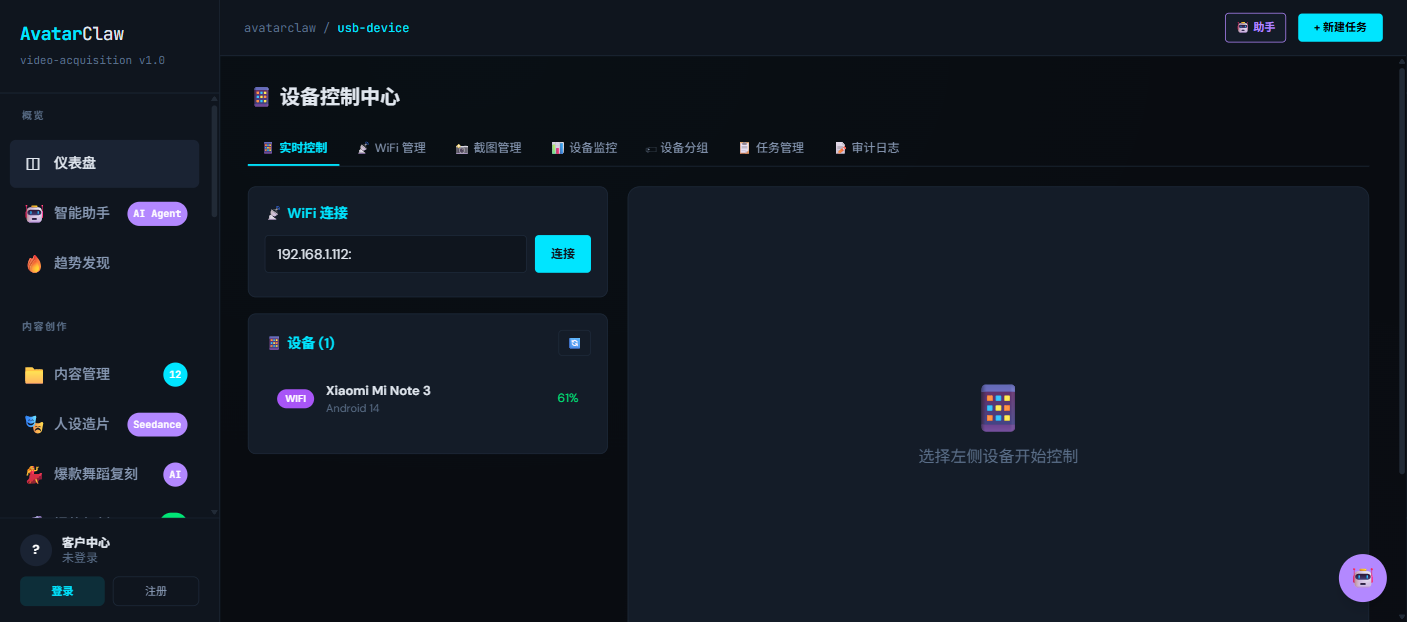Image resolution: width=1407 pixels, height=622 pixels.
Task: Click the flame icon beside 趋势发现
Action: [34, 263]
